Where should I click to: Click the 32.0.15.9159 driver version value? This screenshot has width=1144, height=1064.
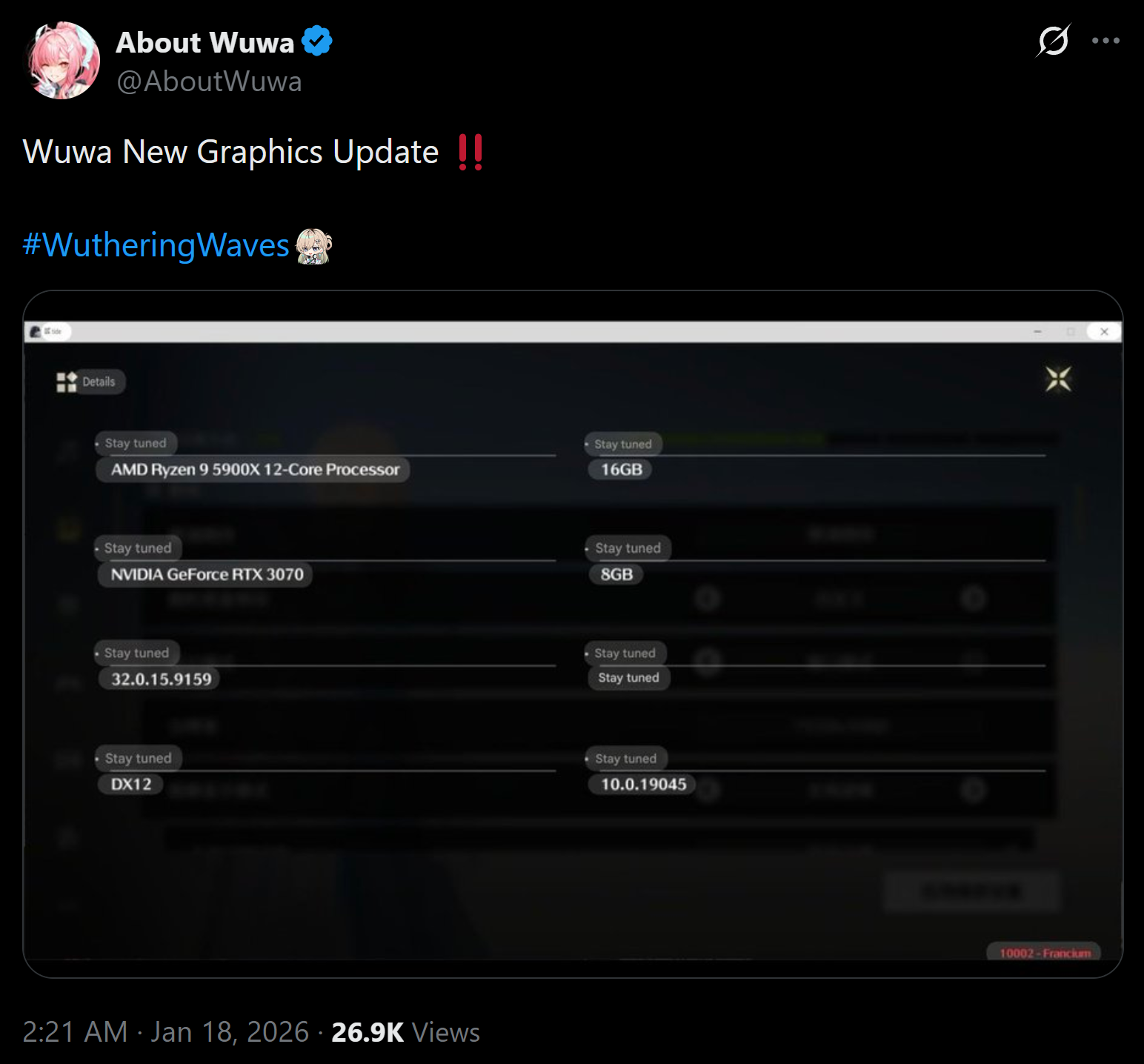[160, 679]
